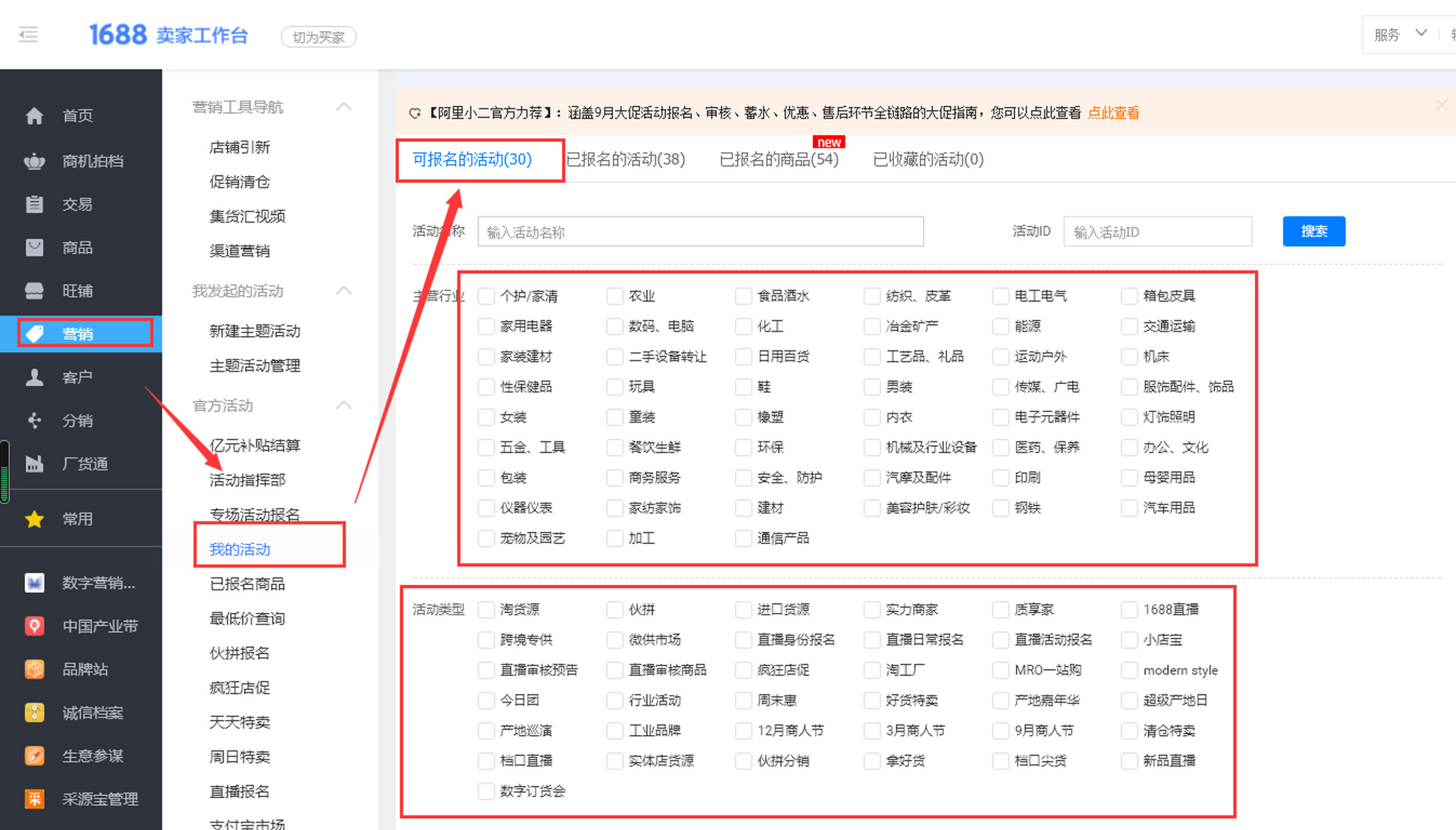This screenshot has height=830, width=1456.
Task: Enable the 汽车用品 checkbox
Action: tap(1129, 508)
